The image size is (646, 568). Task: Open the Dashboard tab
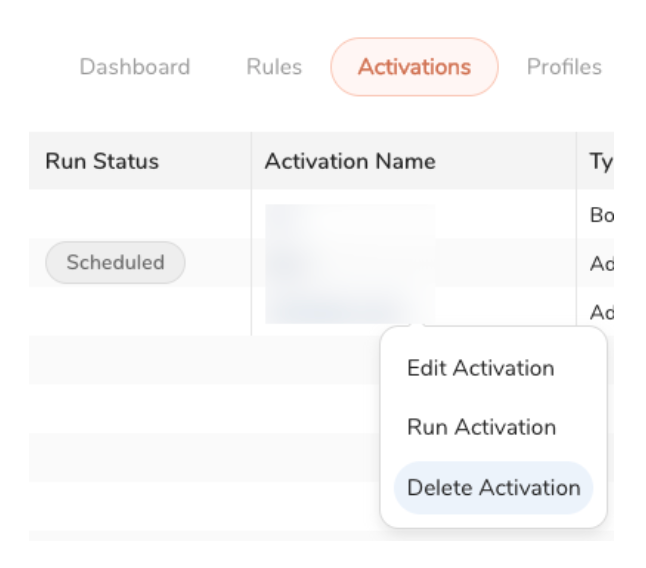coord(136,67)
